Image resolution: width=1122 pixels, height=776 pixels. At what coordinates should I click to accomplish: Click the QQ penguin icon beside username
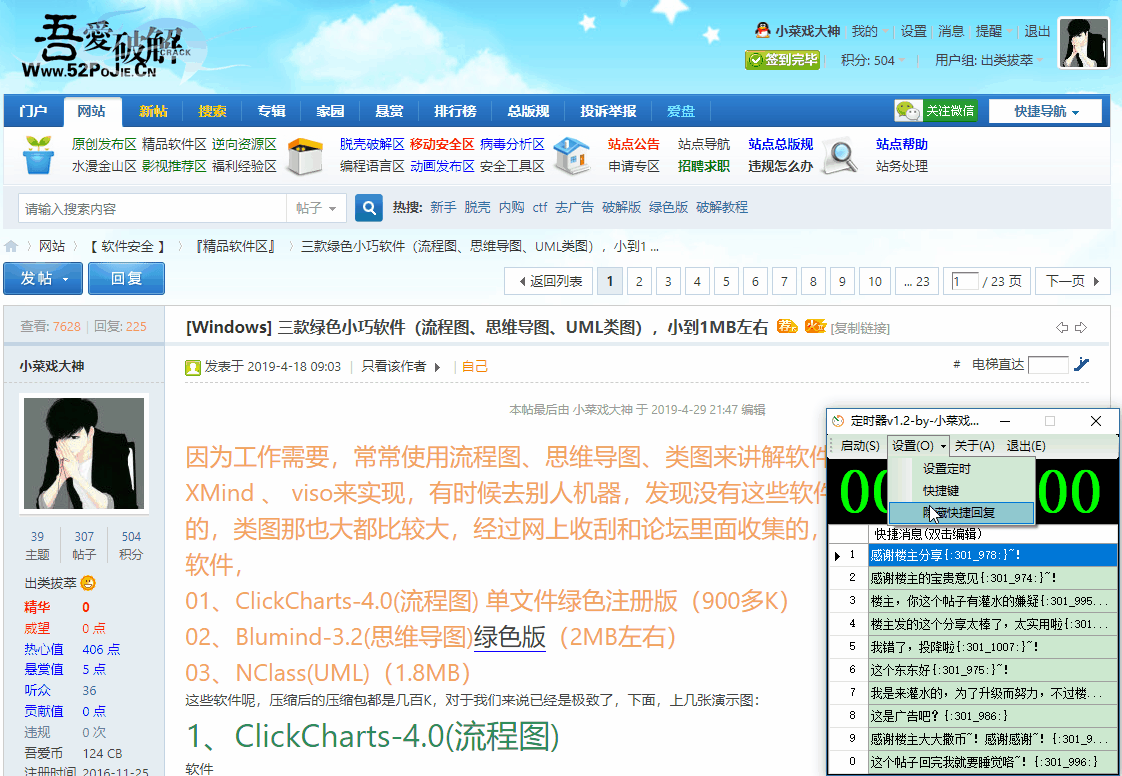(761, 31)
